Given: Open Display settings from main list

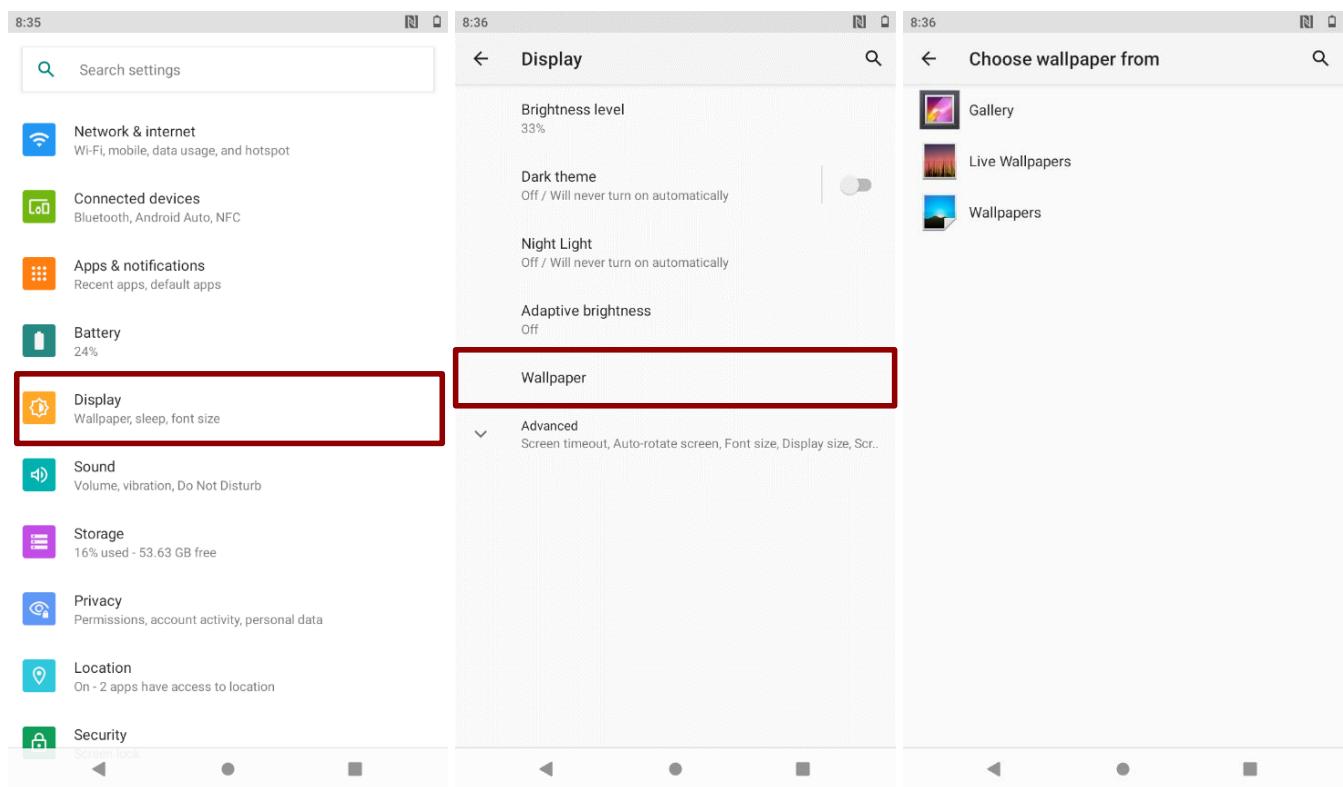Looking at the screenshot, I should coord(228,408).
